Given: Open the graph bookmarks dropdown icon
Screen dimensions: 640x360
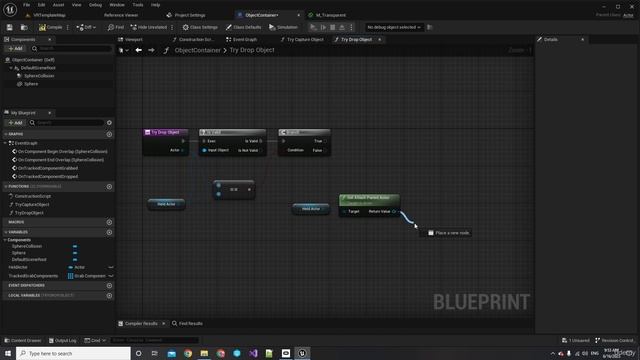Looking at the screenshot, I should (123, 50).
